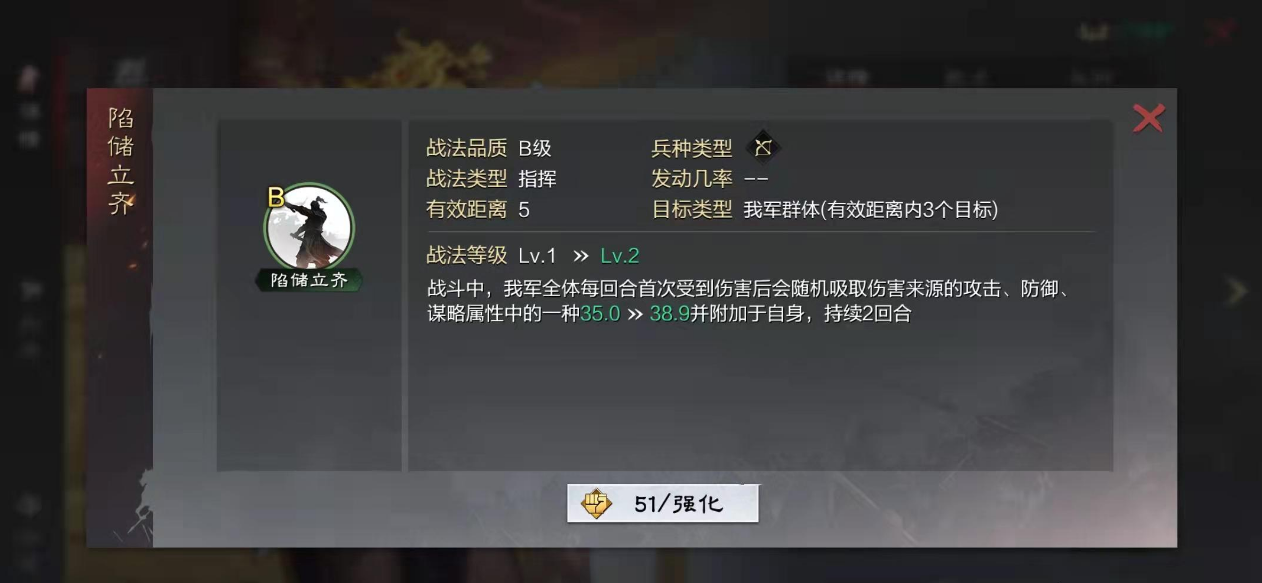Viewport: 1262px width, 583px height.
Task: Tap the green 38.9 upgraded value
Action: coord(669,314)
